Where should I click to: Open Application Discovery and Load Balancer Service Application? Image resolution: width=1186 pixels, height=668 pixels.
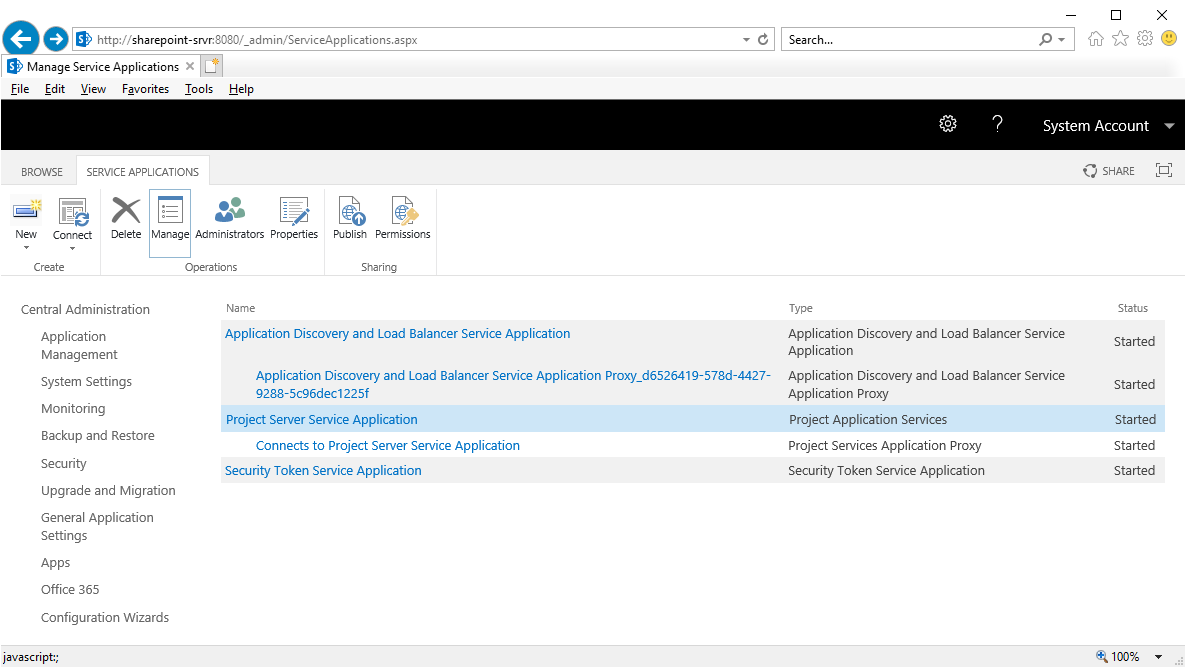click(x=397, y=334)
